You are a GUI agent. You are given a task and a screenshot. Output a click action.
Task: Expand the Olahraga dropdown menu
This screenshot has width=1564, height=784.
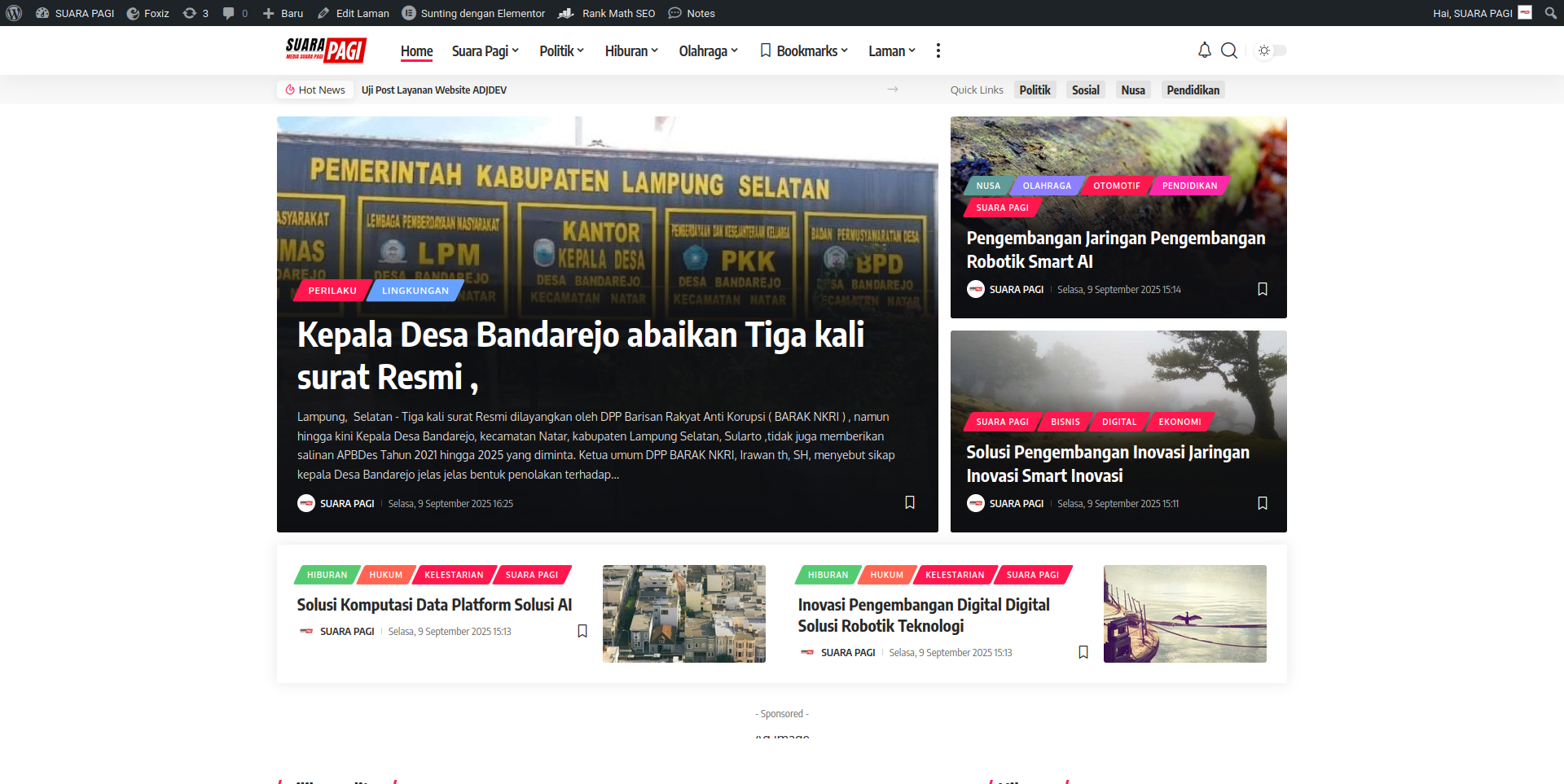[x=708, y=50]
